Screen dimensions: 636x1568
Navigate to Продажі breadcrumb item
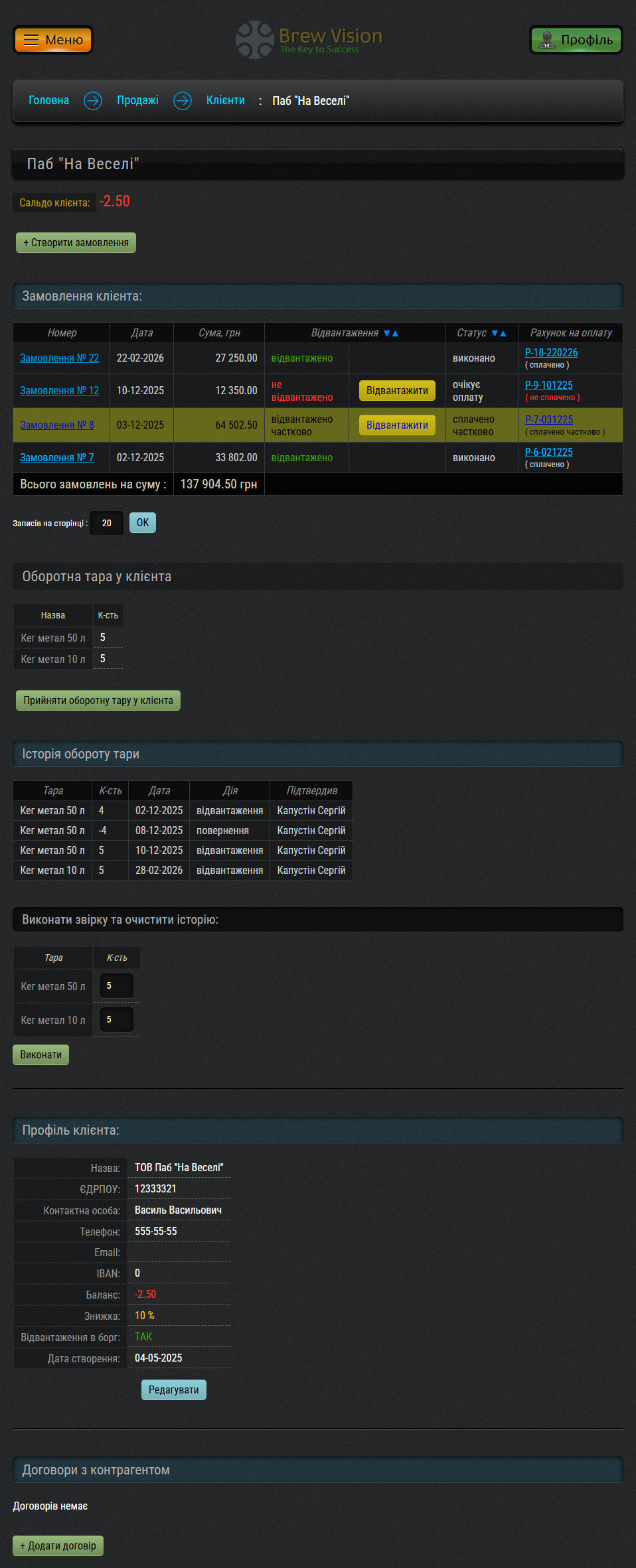click(137, 101)
